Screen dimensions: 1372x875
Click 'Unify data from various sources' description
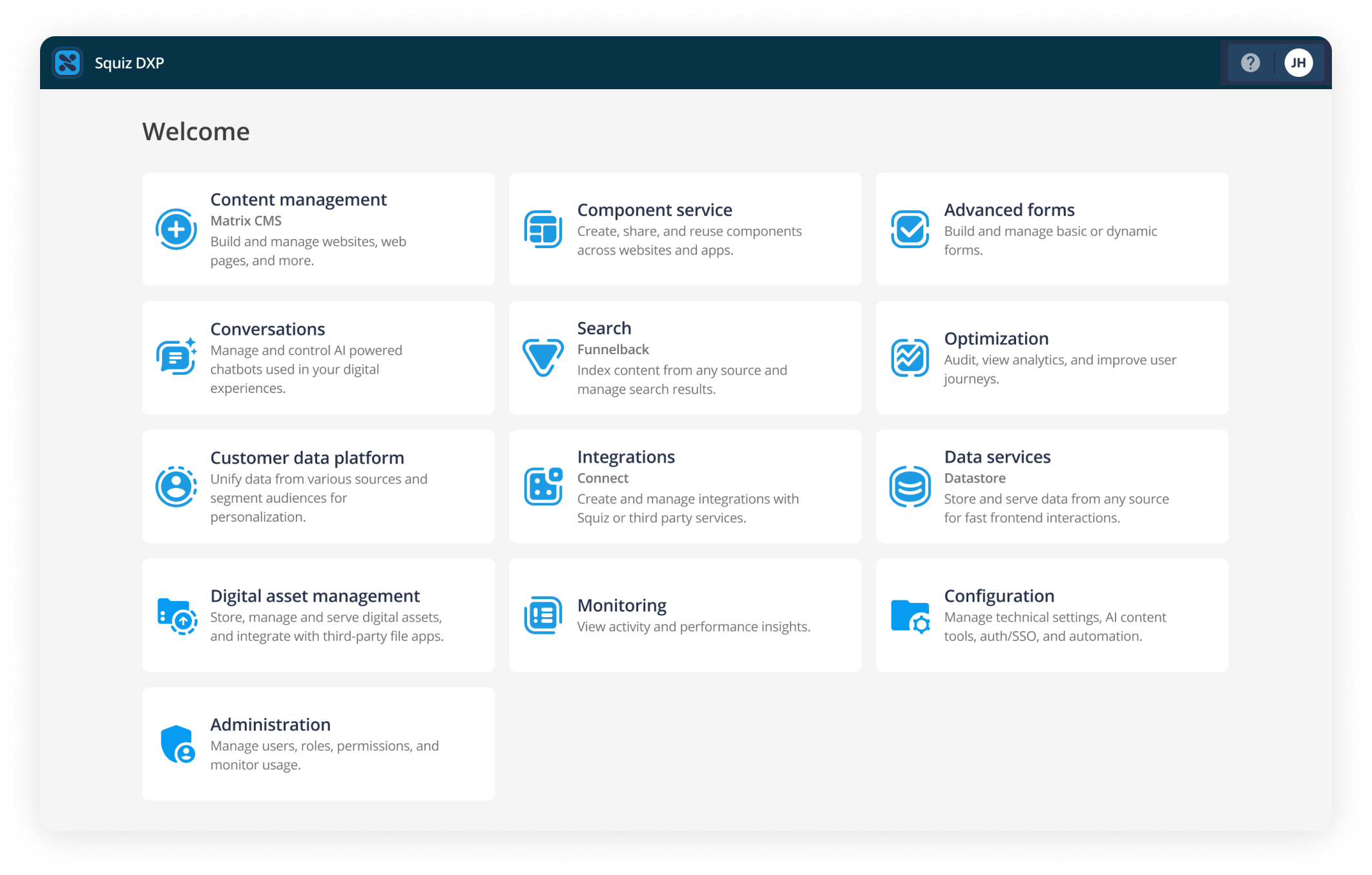[x=318, y=498]
